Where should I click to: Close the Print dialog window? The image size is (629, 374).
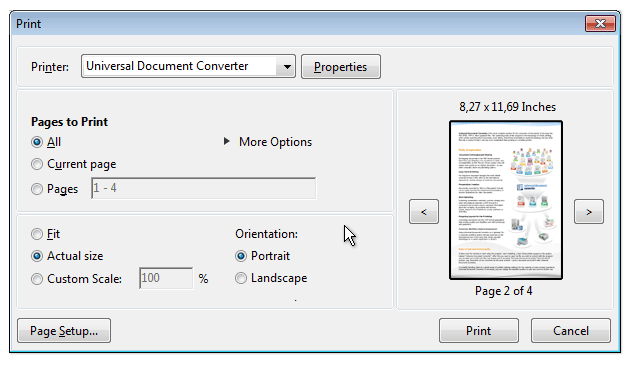[x=600, y=24]
